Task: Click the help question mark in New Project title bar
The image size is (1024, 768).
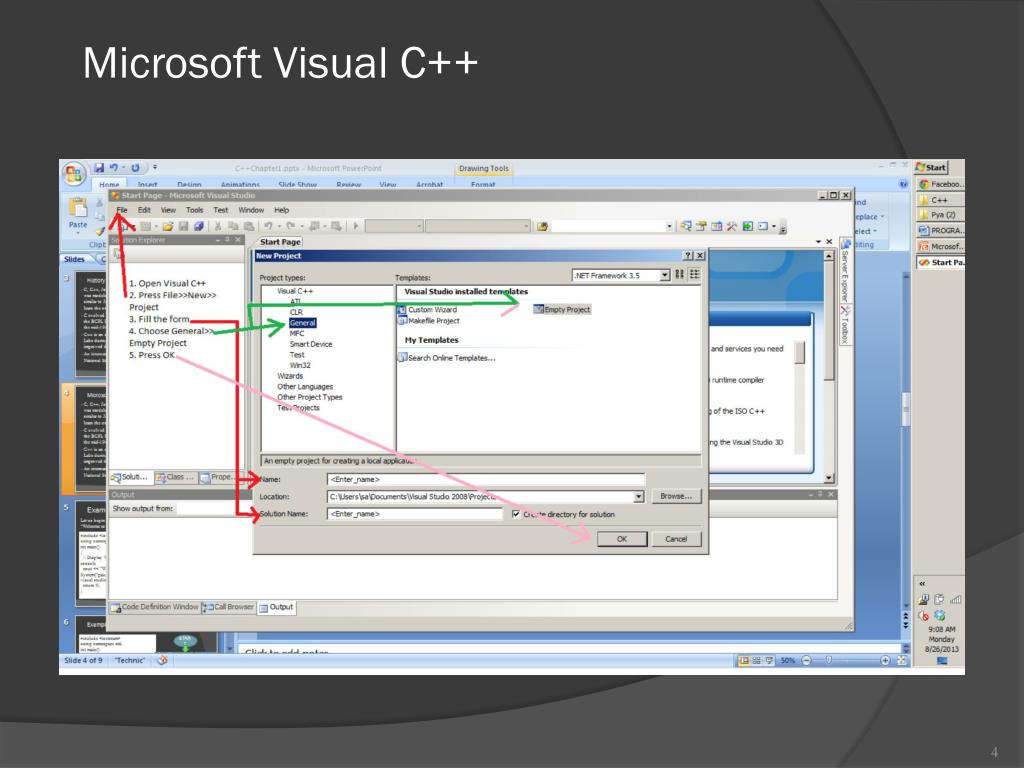Action: [x=688, y=255]
